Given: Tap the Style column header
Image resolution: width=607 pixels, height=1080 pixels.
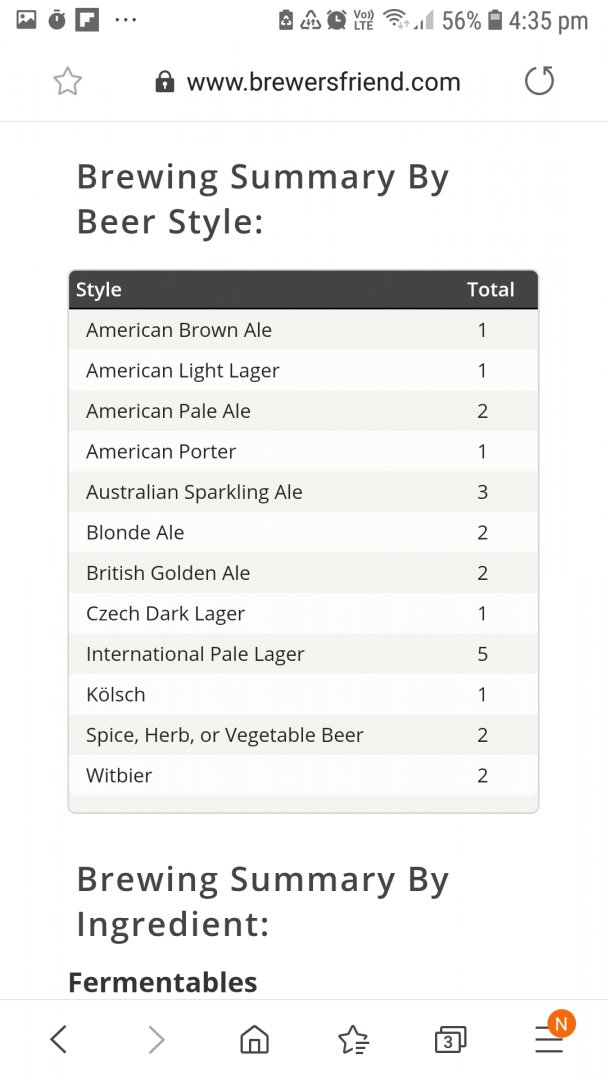Looking at the screenshot, I should click(99, 290).
